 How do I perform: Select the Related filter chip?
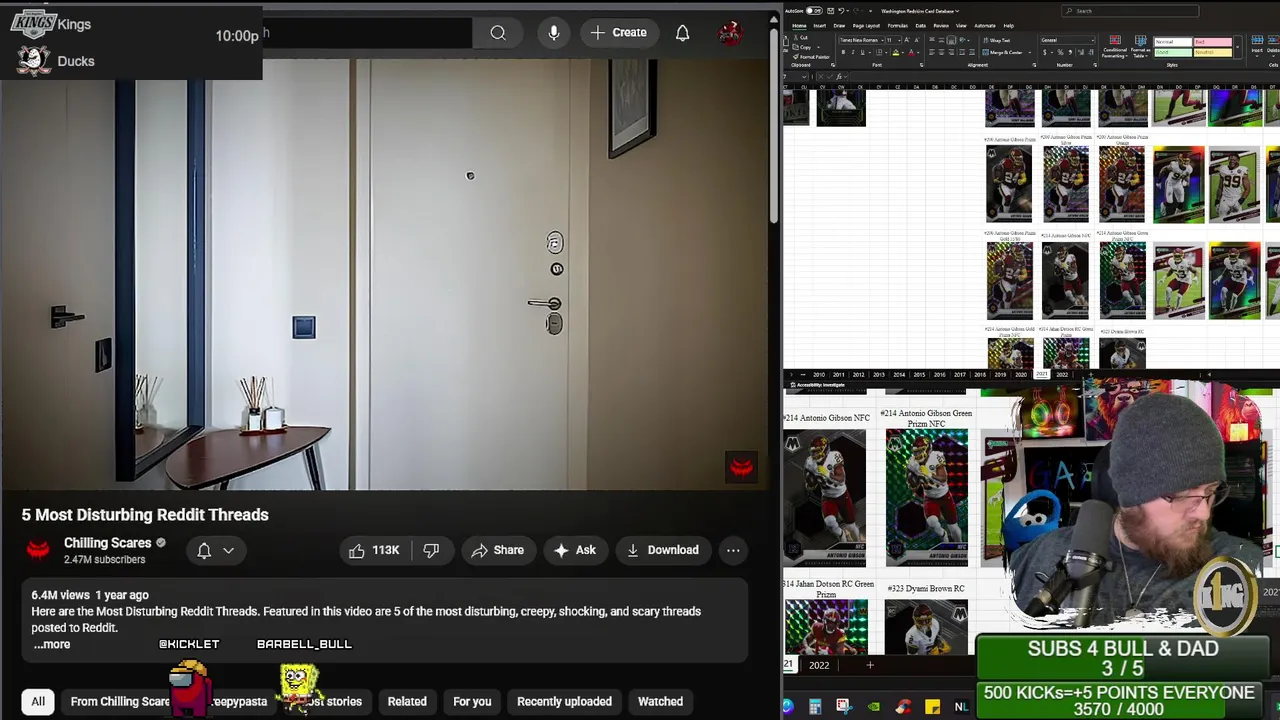coord(407,701)
